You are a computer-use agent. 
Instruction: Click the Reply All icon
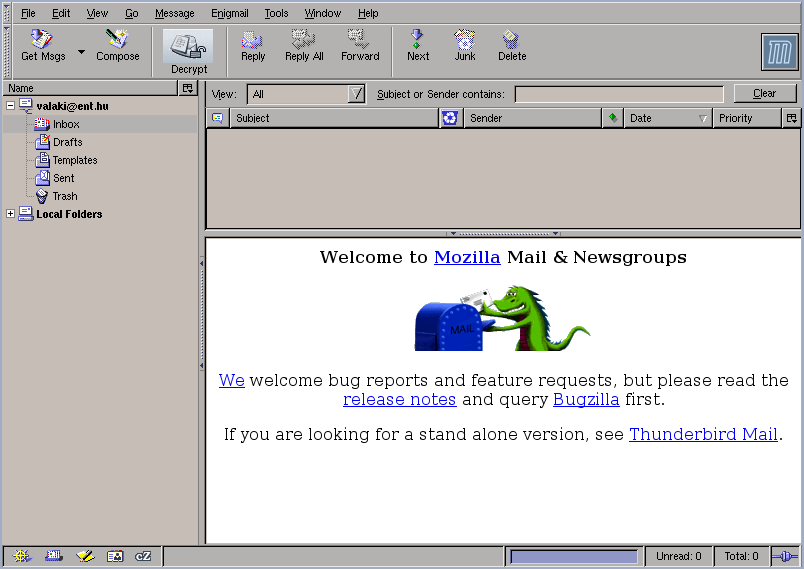click(304, 46)
